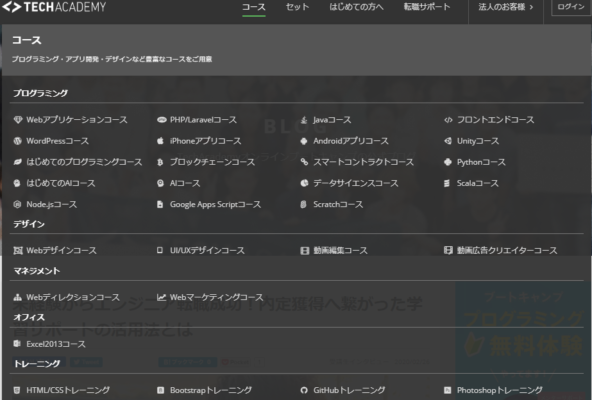592x400 pixels.
Task: Click the chart icon beside Webマーケティングコース
Action: 162,297
